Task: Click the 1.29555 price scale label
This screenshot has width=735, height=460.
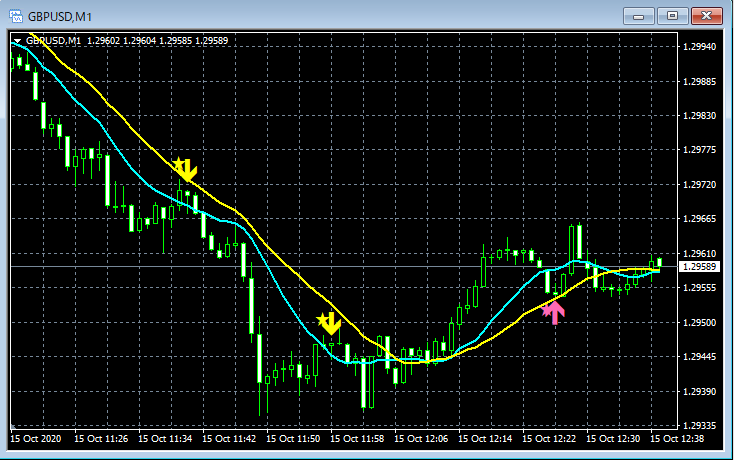Action: (699, 288)
